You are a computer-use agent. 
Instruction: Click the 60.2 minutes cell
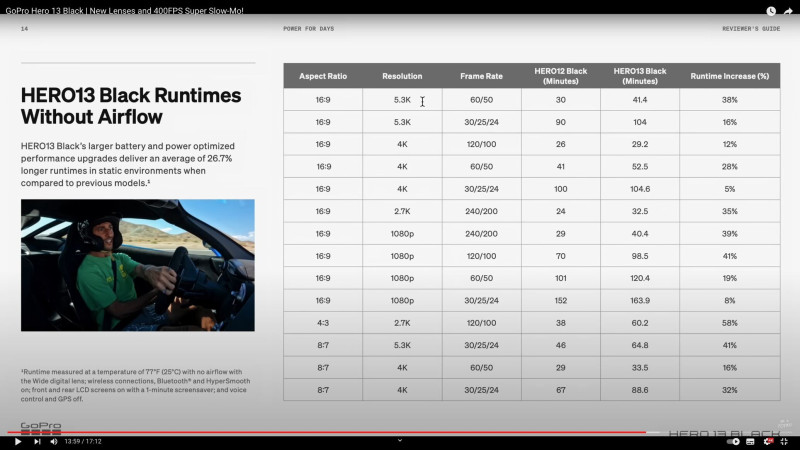point(640,323)
